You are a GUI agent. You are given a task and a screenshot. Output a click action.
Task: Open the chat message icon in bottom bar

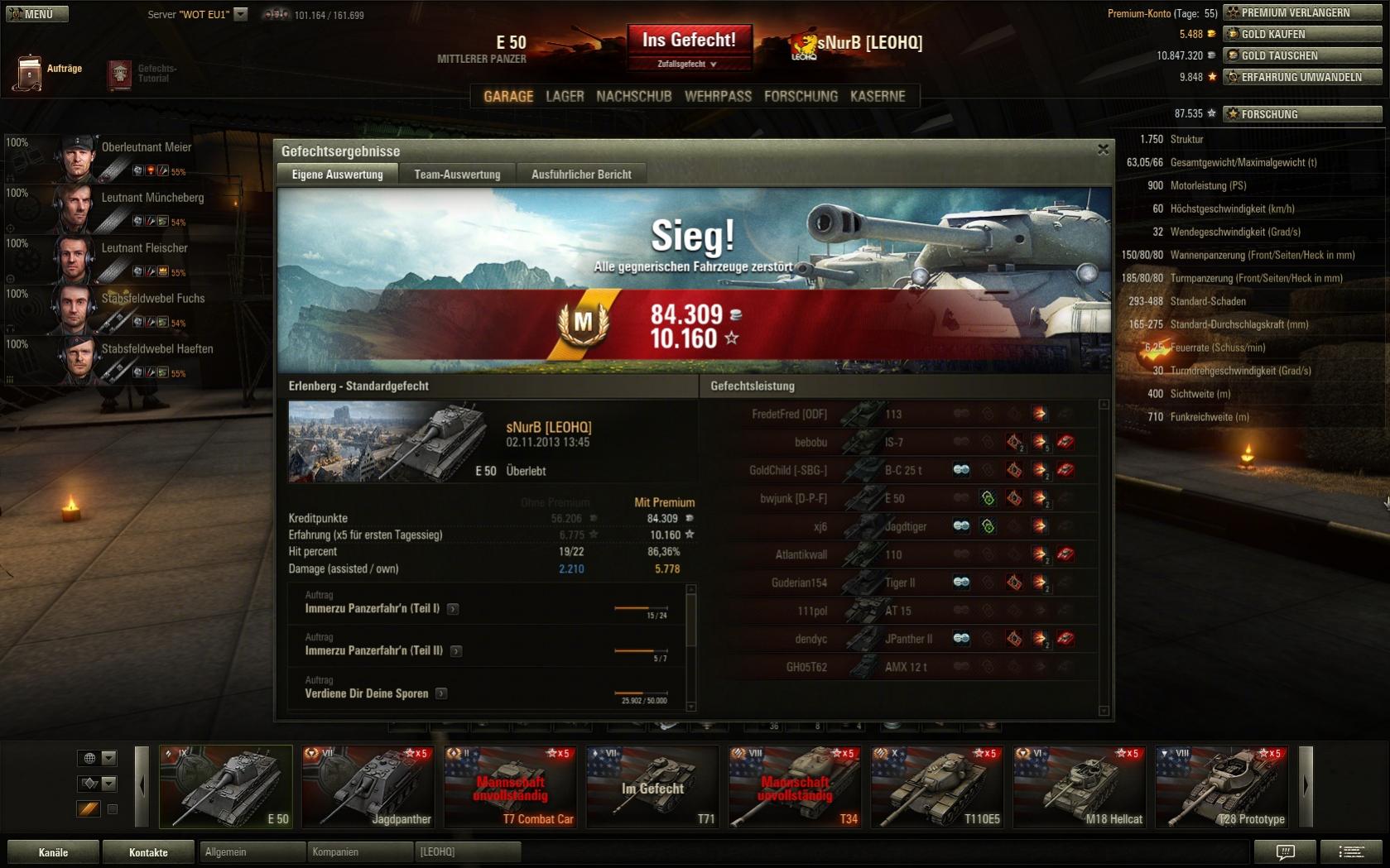tap(1285, 851)
